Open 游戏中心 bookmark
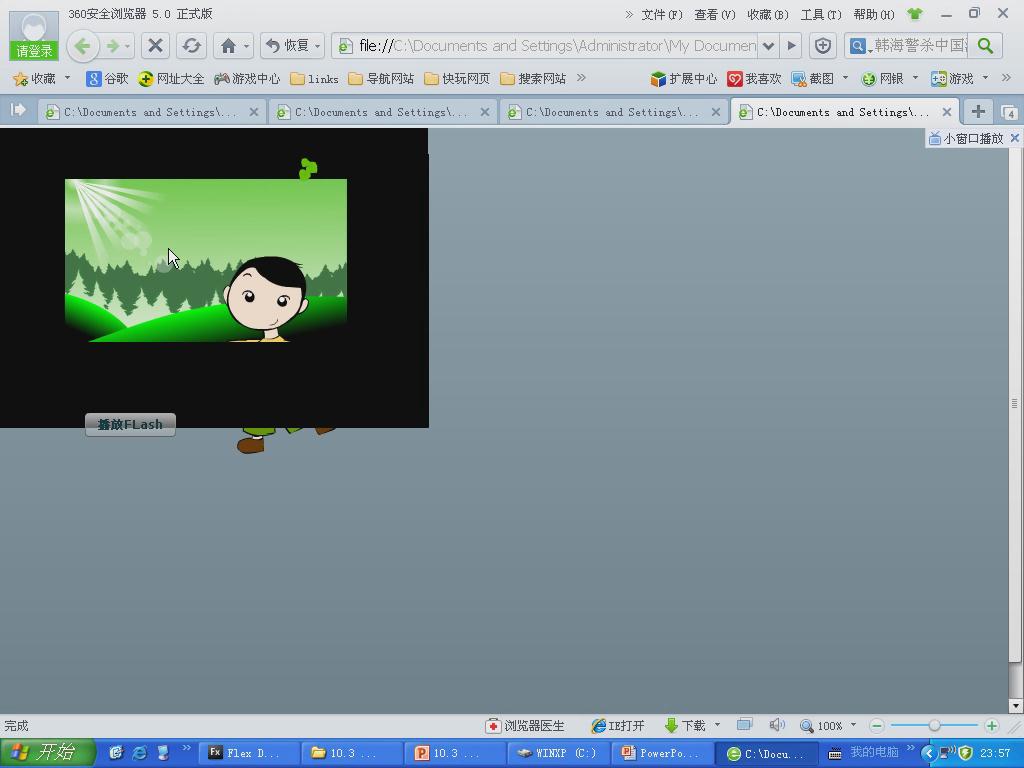1024x768 pixels. (247, 79)
